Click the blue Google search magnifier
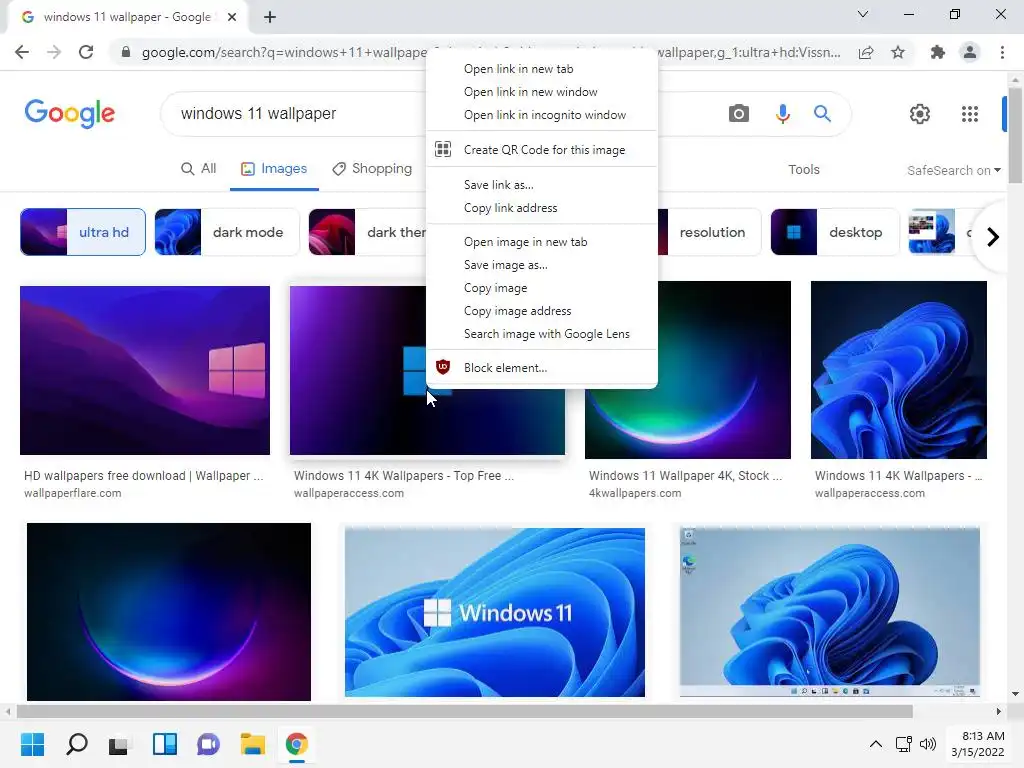Screen dimensions: 1024x768 [x=822, y=114]
